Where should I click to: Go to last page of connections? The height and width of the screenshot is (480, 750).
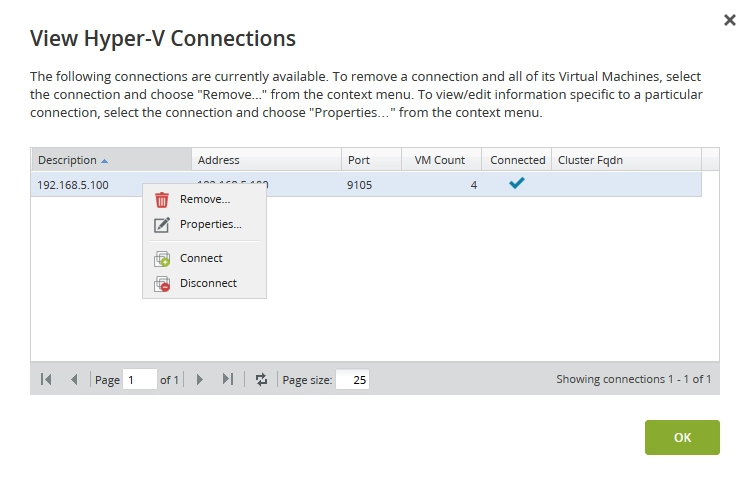coord(228,380)
